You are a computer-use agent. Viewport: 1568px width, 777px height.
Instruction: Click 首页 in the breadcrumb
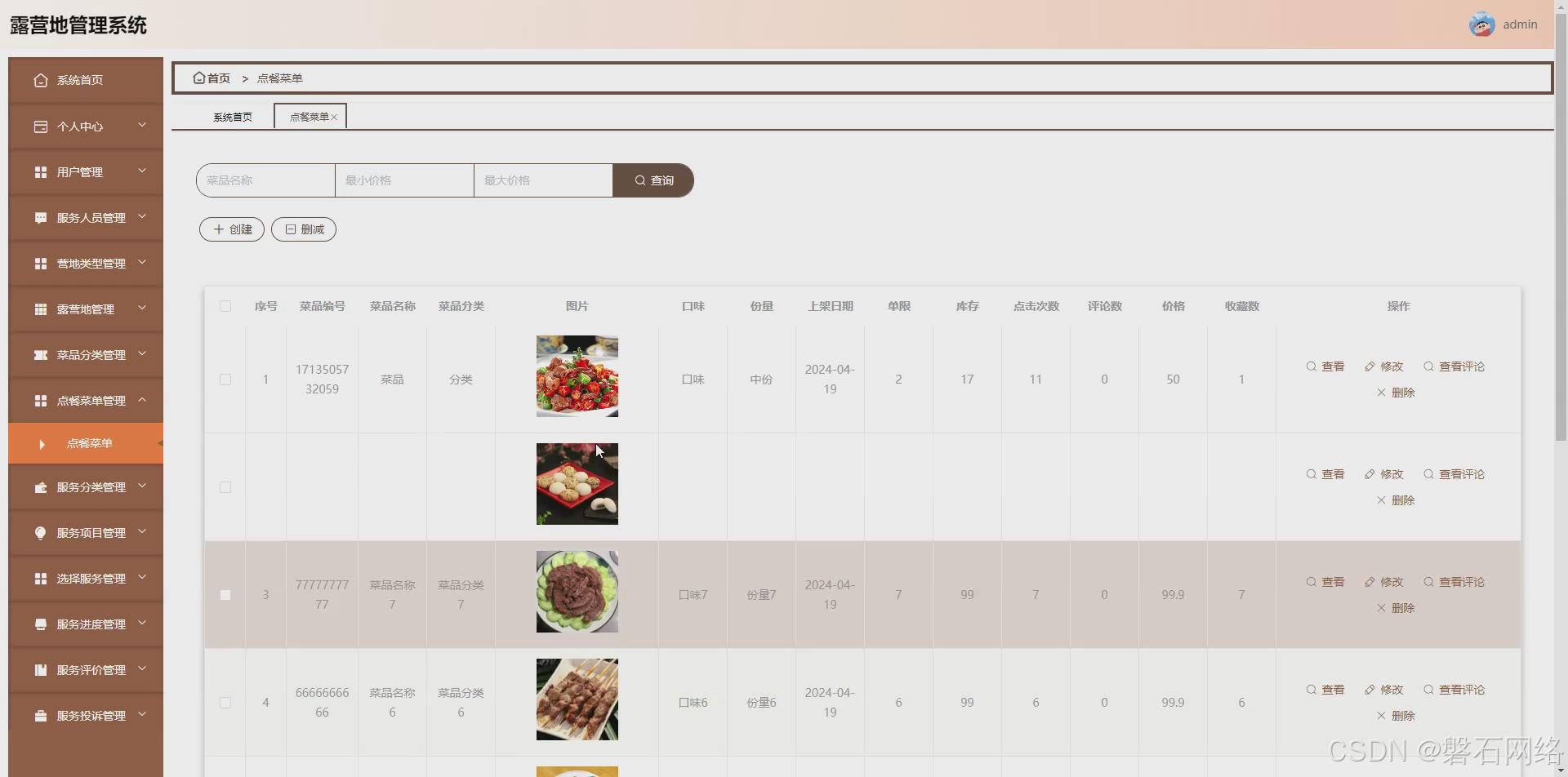[219, 78]
